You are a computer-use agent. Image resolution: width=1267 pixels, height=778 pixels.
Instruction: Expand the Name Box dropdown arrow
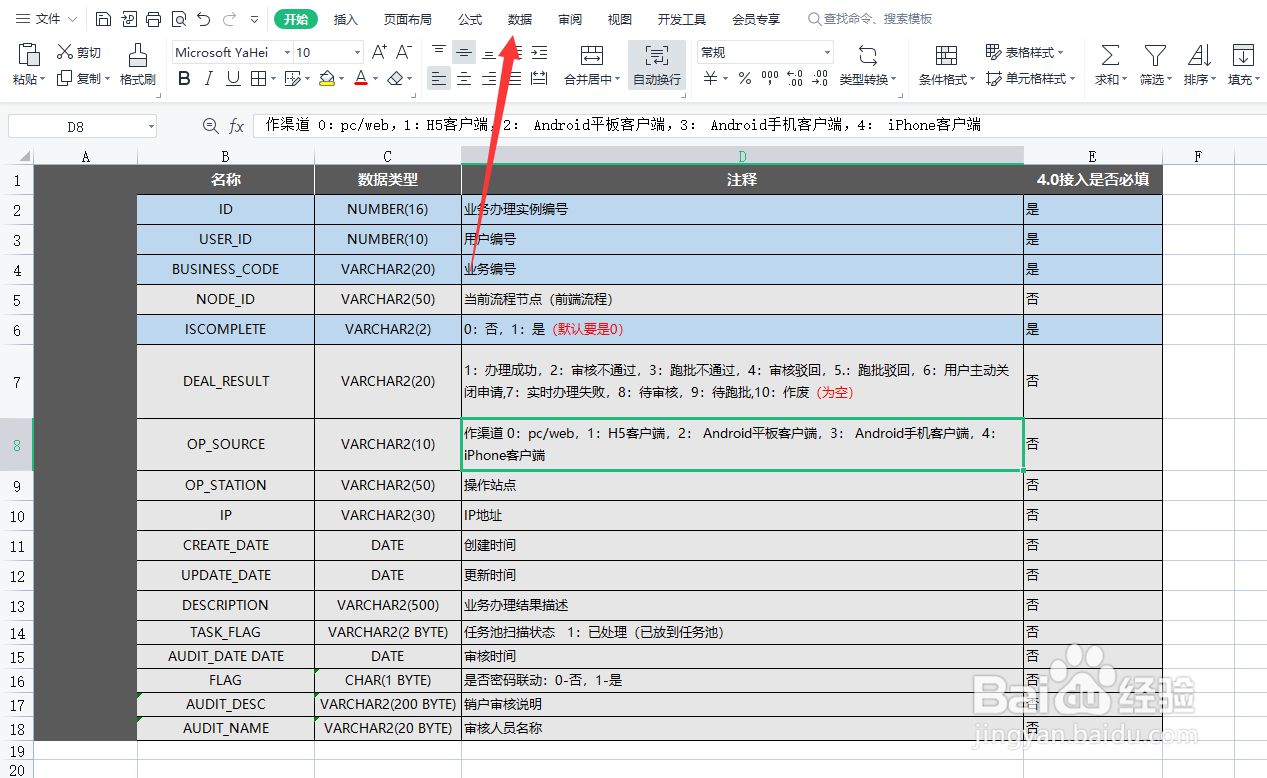[x=150, y=126]
